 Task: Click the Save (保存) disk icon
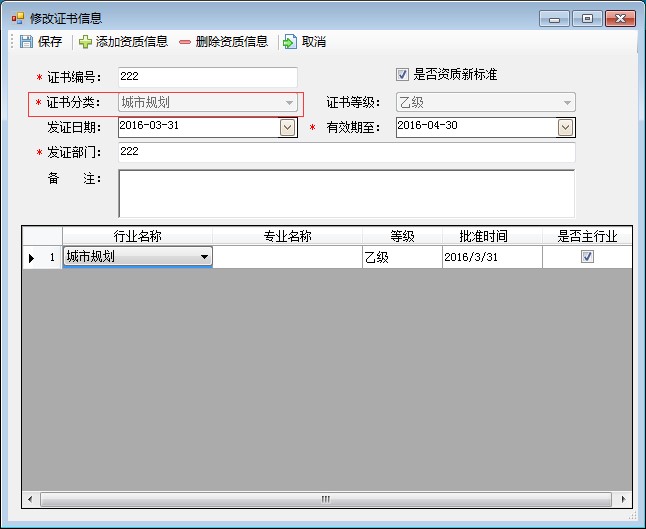click(26, 42)
